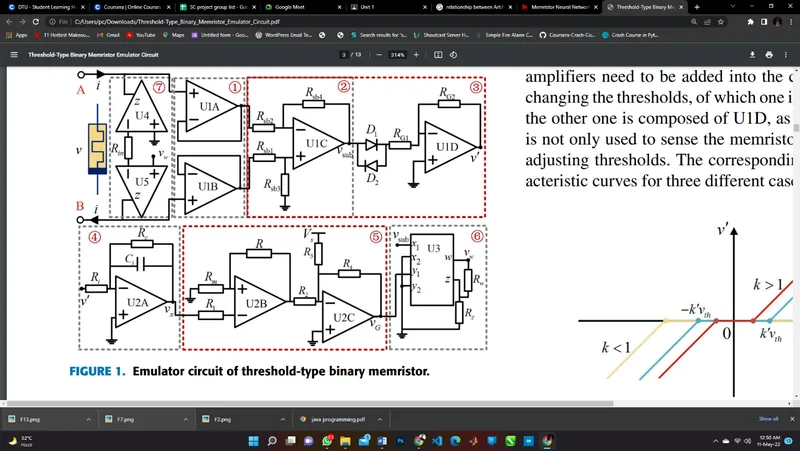Open Microsoft Word from taskbar
This screenshot has width=800, height=451.
point(382,441)
